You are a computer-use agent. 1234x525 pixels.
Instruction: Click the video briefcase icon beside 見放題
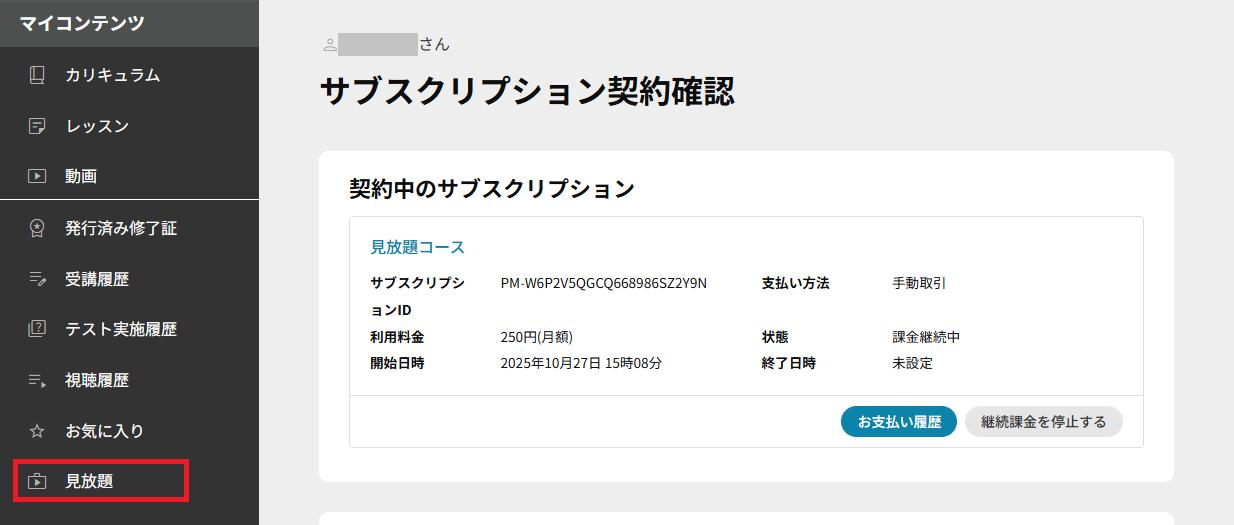point(37,481)
